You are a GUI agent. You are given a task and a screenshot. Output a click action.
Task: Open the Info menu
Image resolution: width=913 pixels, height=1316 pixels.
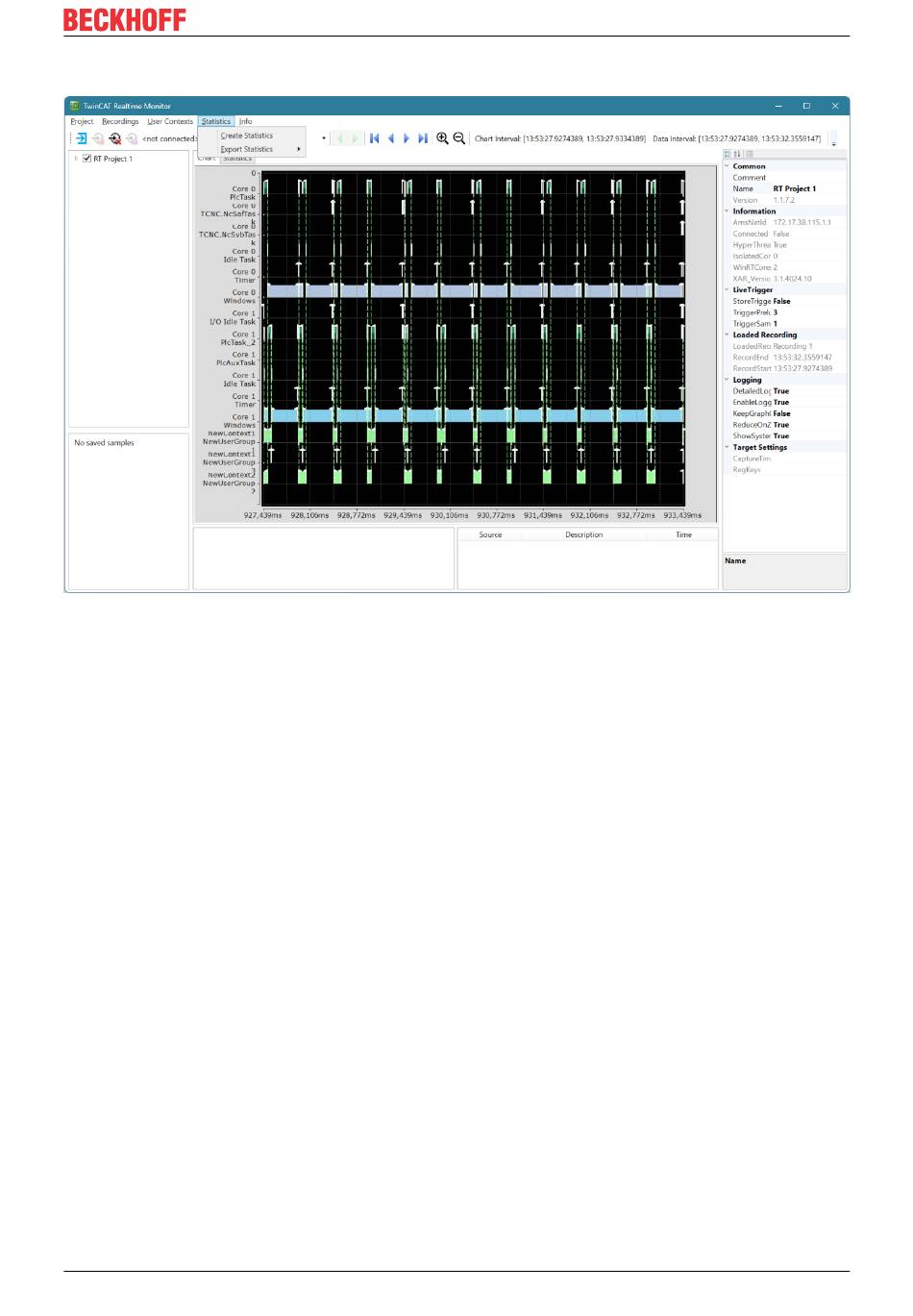tap(246, 121)
